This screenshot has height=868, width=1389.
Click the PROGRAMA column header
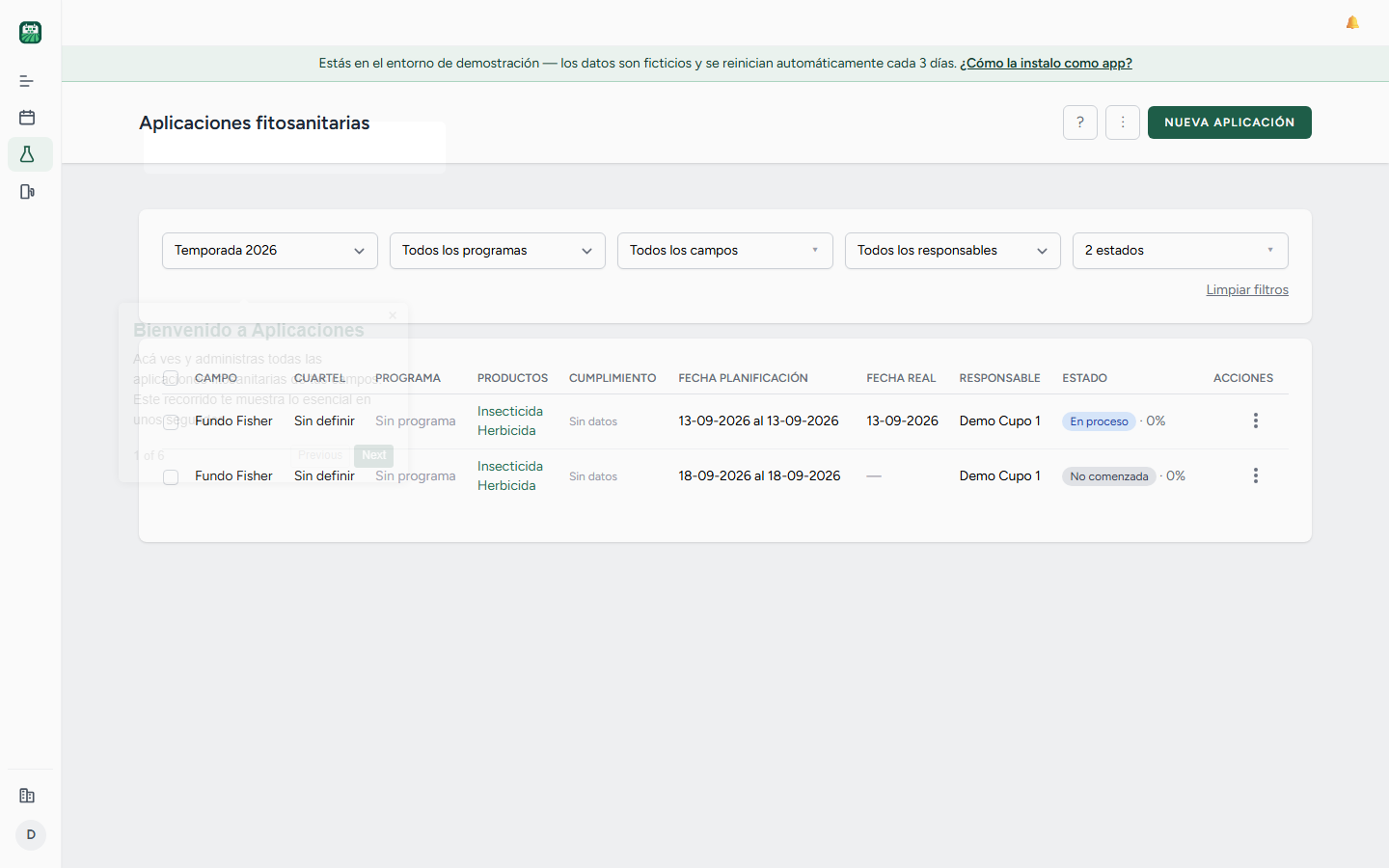point(408,378)
